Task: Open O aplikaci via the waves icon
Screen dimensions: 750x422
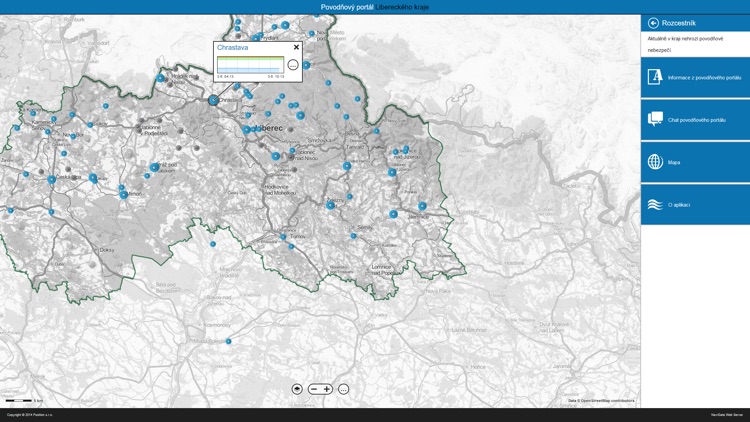Action: point(655,204)
